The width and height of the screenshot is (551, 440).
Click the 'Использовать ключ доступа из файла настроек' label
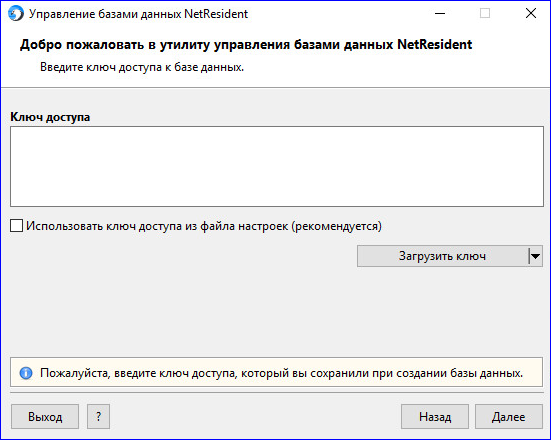point(204,226)
